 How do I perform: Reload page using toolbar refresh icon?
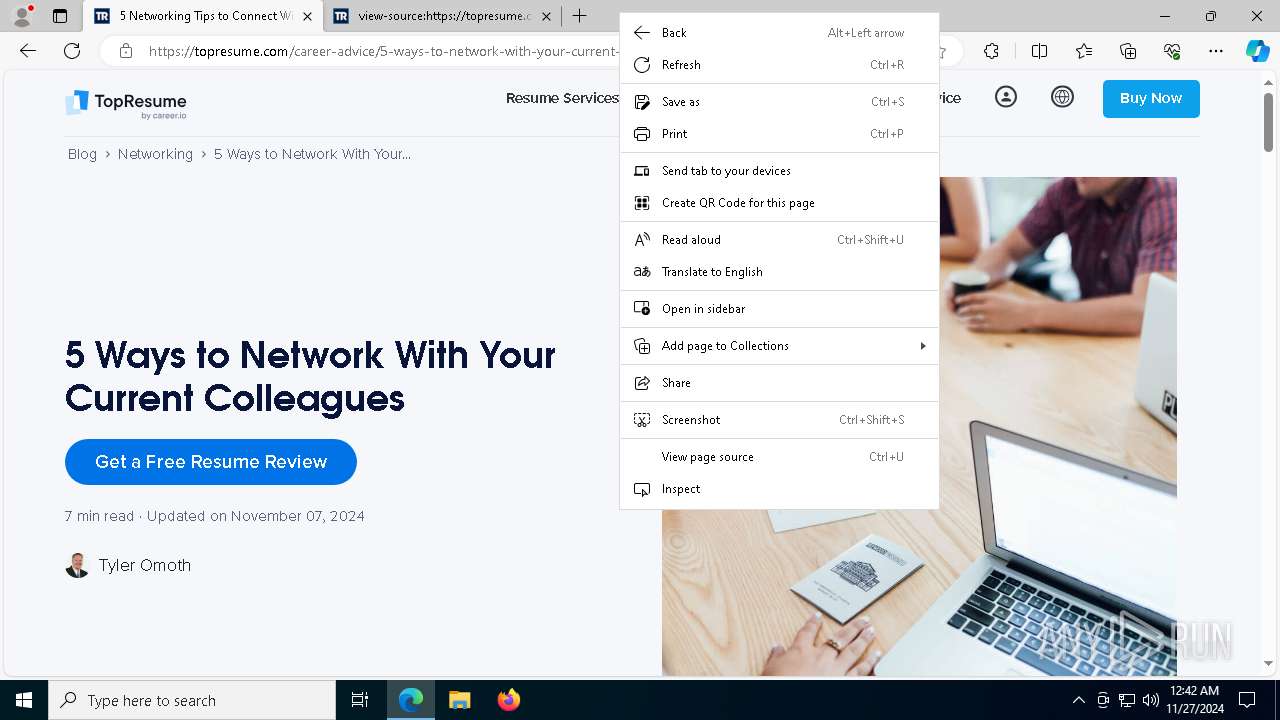point(72,51)
